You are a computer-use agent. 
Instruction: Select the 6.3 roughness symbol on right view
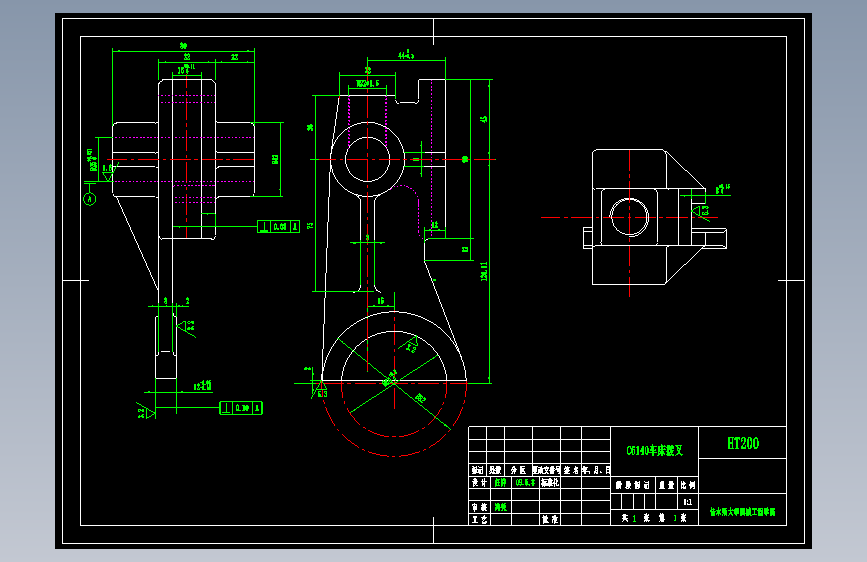(x=701, y=211)
